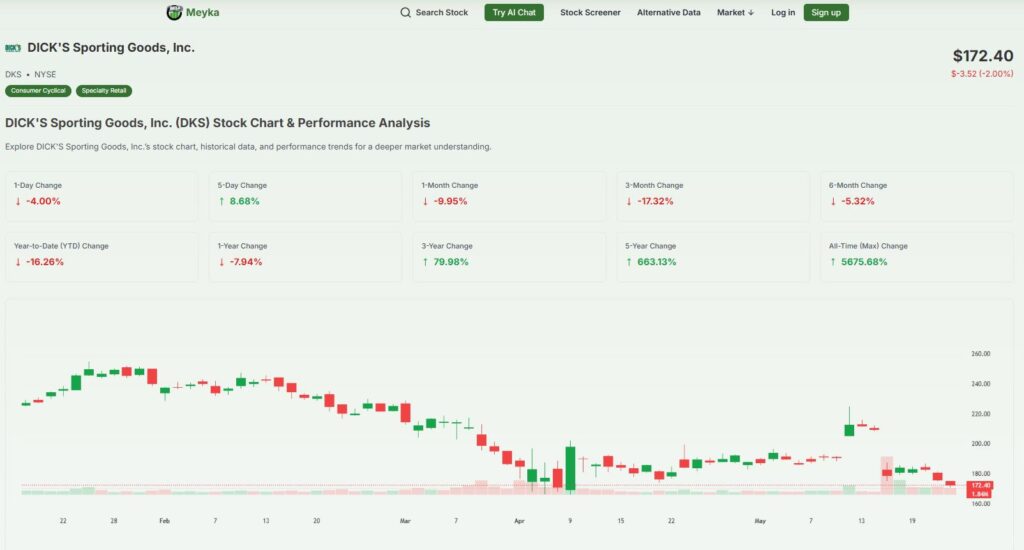Image resolution: width=1024 pixels, height=550 pixels.
Task: Select the 3-Month Change card
Action: click(713, 194)
